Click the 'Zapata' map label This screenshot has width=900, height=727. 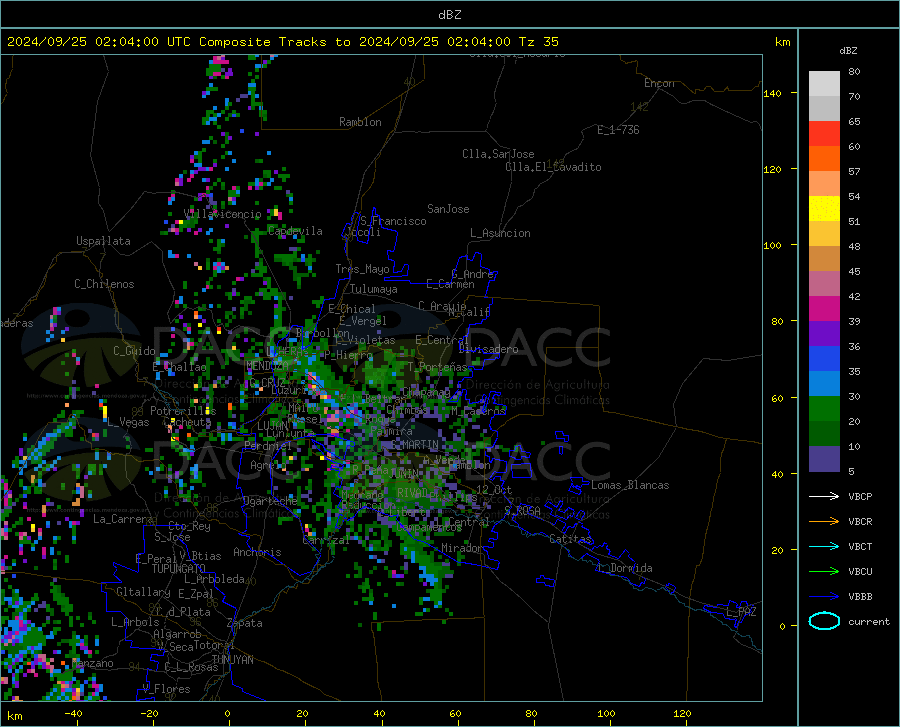(x=245, y=623)
